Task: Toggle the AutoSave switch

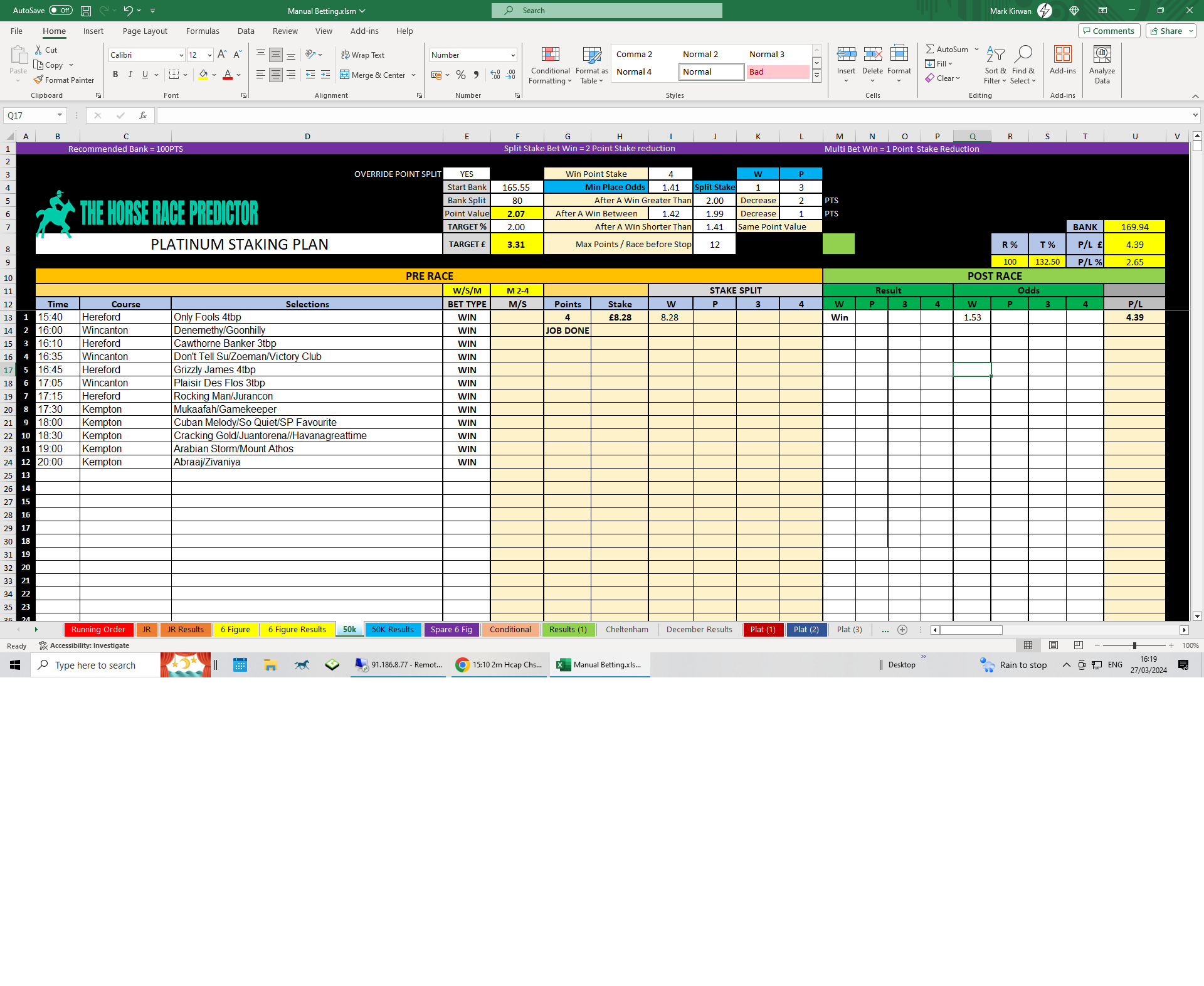Action: click(x=60, y=11)
